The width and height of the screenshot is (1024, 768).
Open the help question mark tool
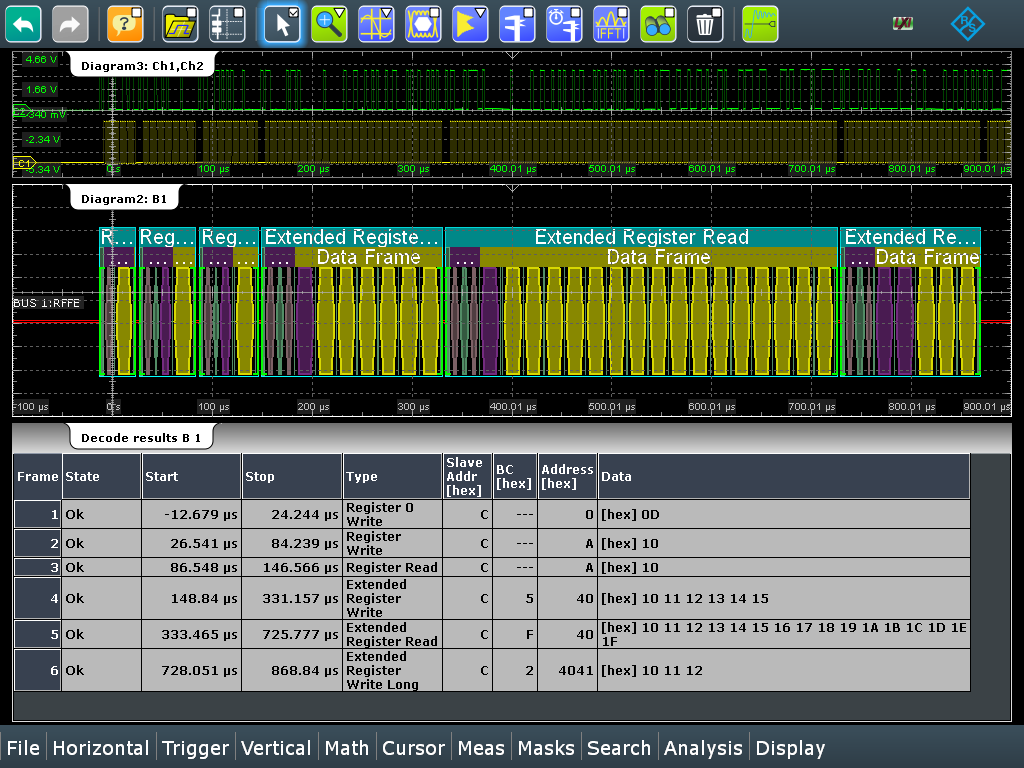coord(125,24)
